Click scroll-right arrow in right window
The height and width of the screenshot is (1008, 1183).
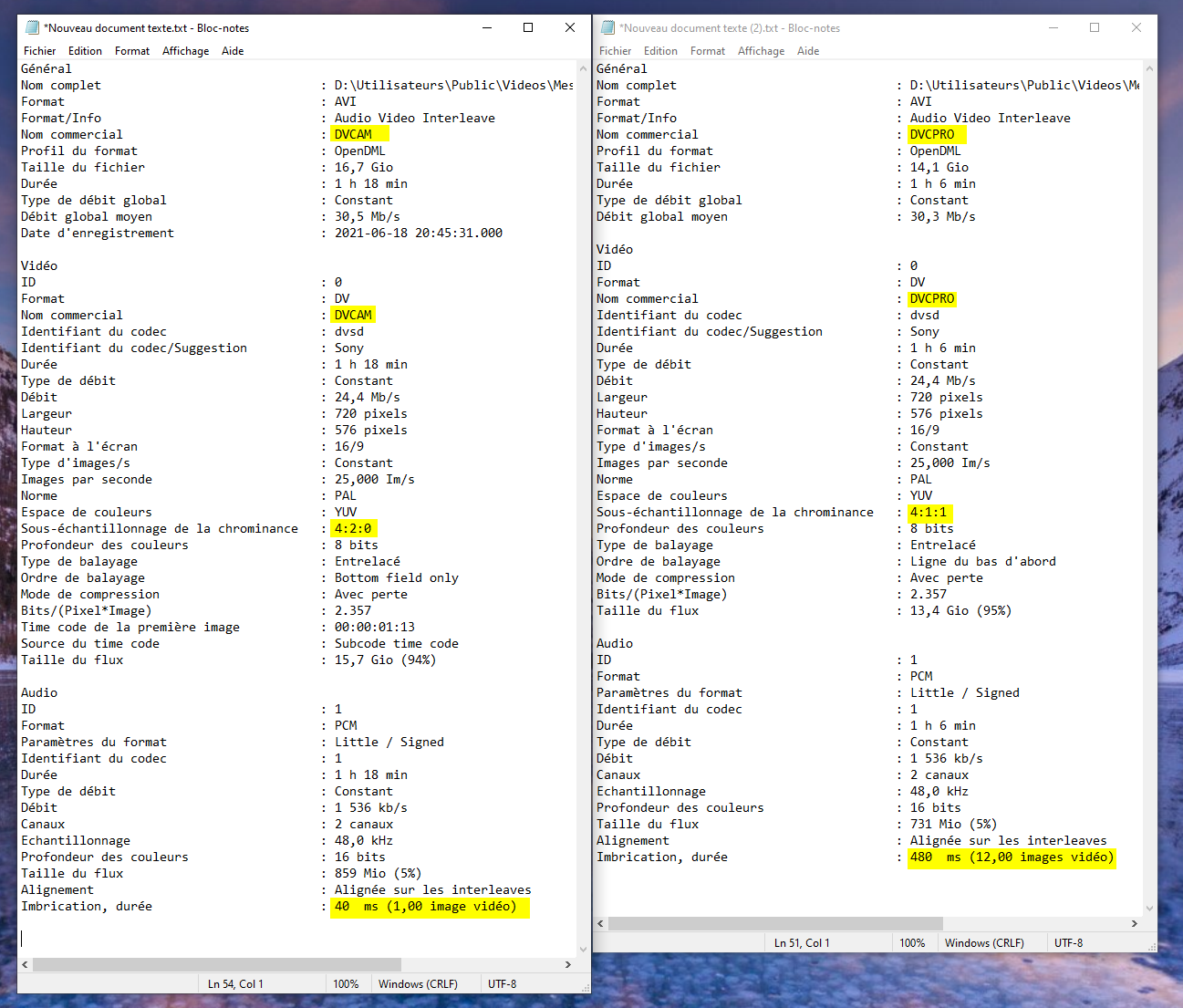[1135, 923]
